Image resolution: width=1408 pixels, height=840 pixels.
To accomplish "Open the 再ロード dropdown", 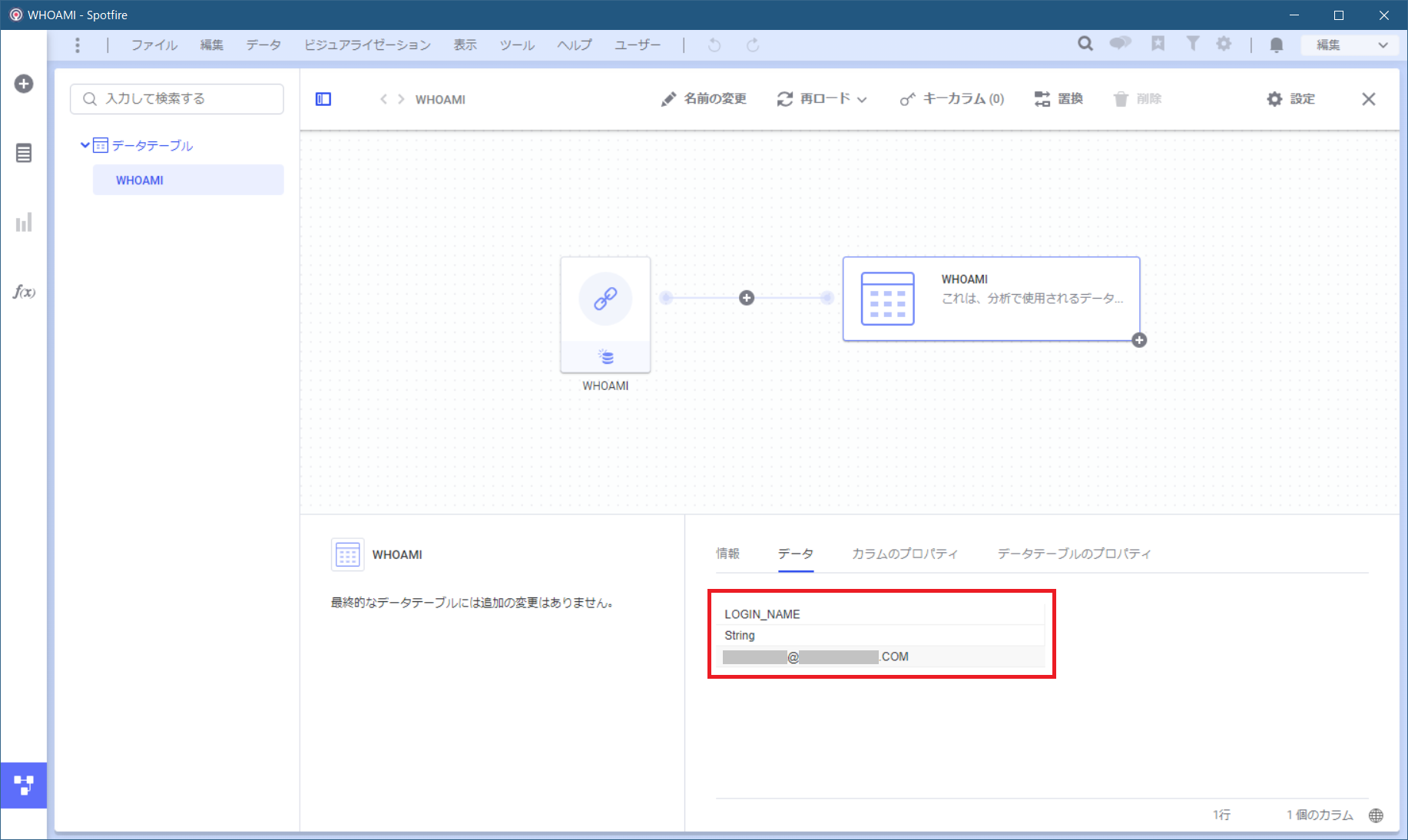I will [x=822, y=99].
